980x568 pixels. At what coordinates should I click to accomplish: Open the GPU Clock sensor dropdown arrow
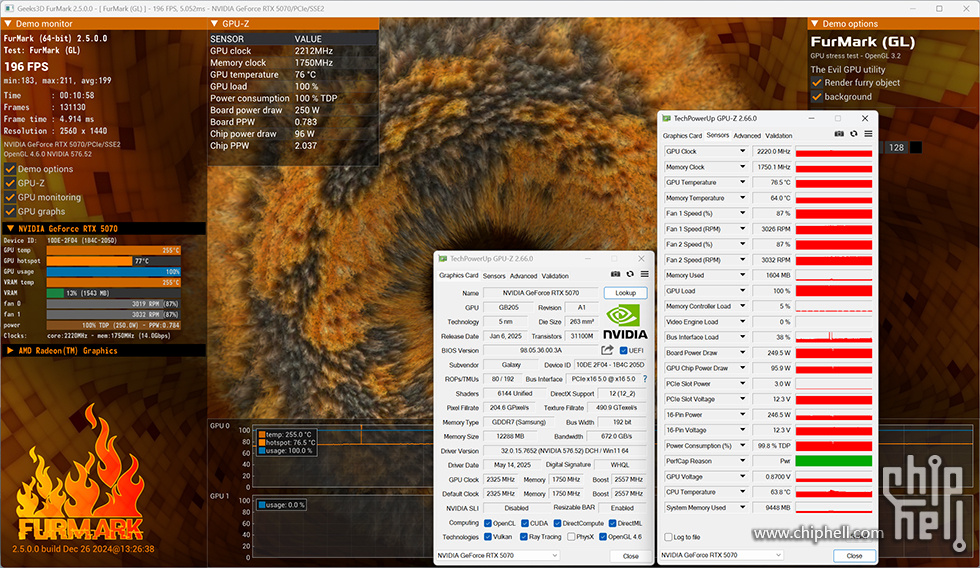tap(742, 151)
